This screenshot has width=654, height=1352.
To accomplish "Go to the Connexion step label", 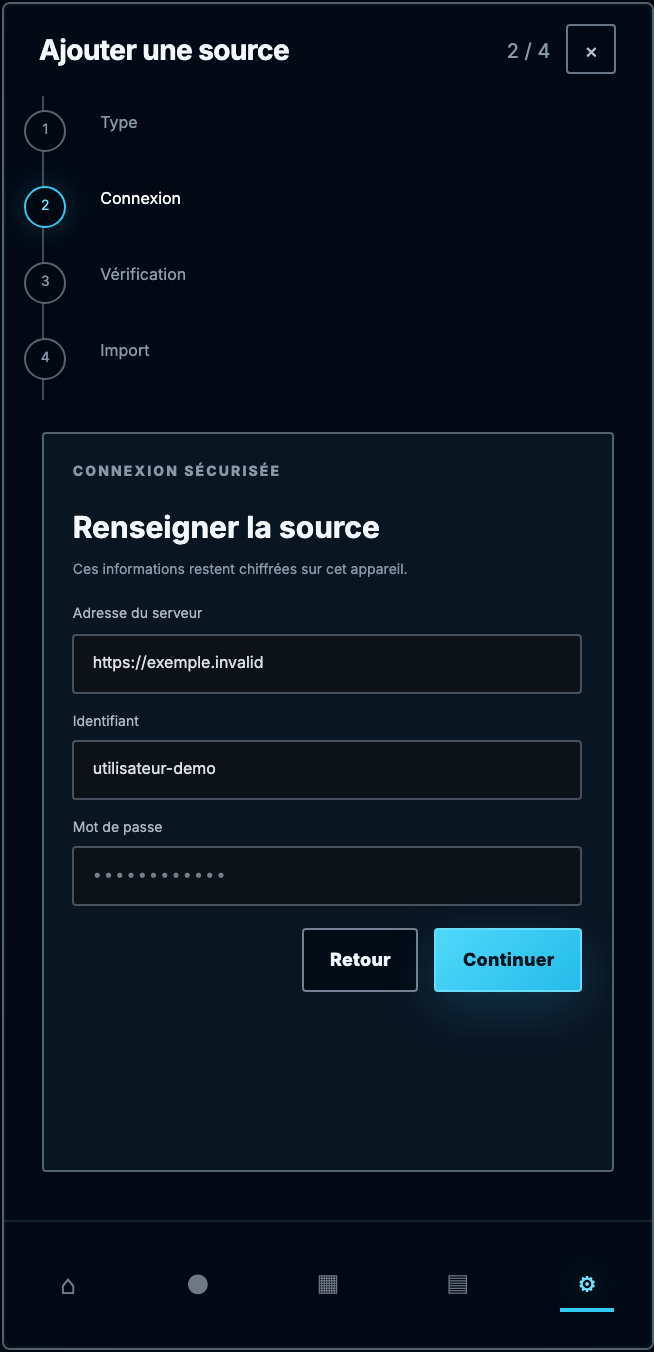I will pos(141,199).
